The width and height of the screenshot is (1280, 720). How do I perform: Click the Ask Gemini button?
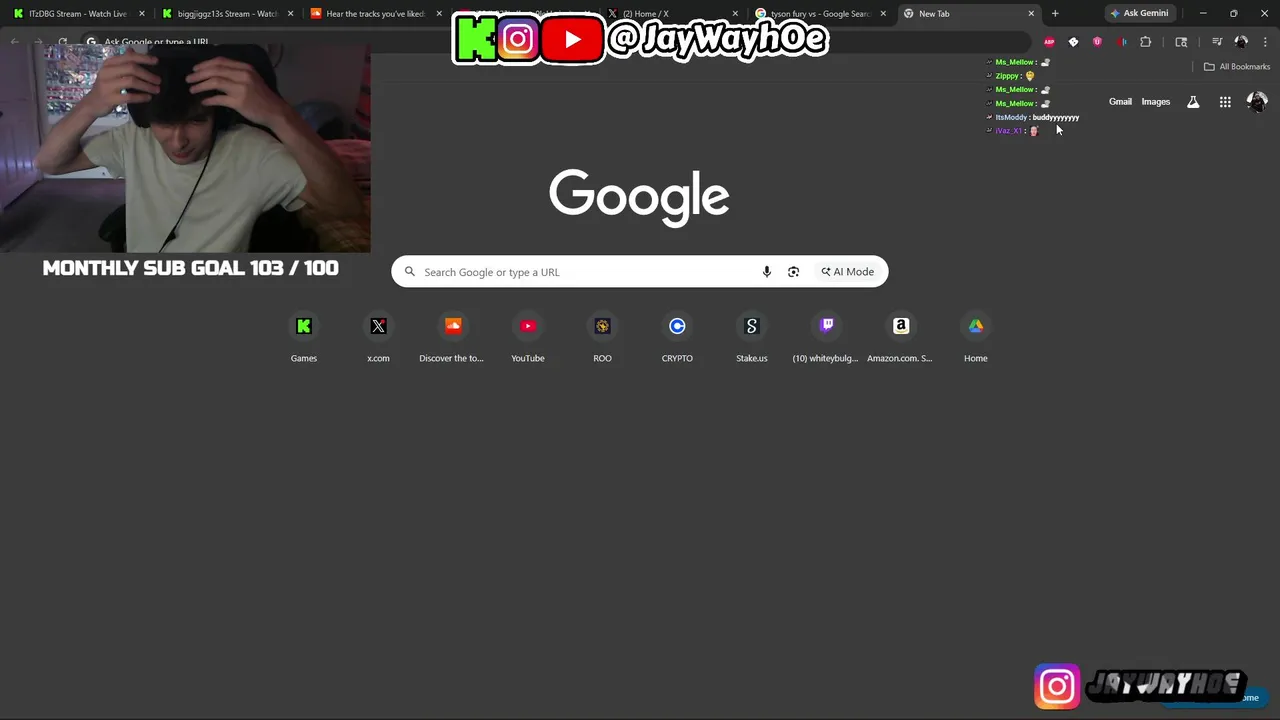click(1139, 14)
